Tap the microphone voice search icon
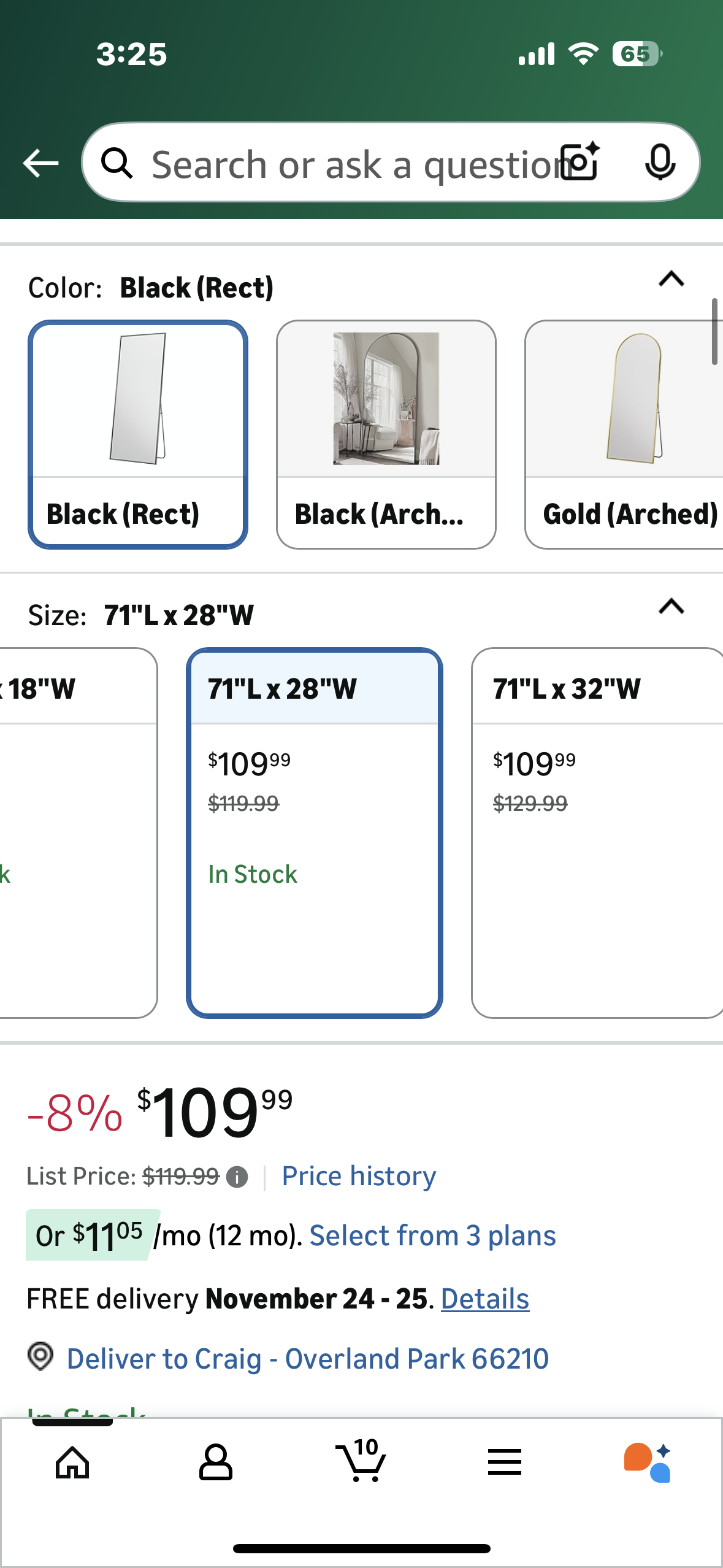 point(660,163)
